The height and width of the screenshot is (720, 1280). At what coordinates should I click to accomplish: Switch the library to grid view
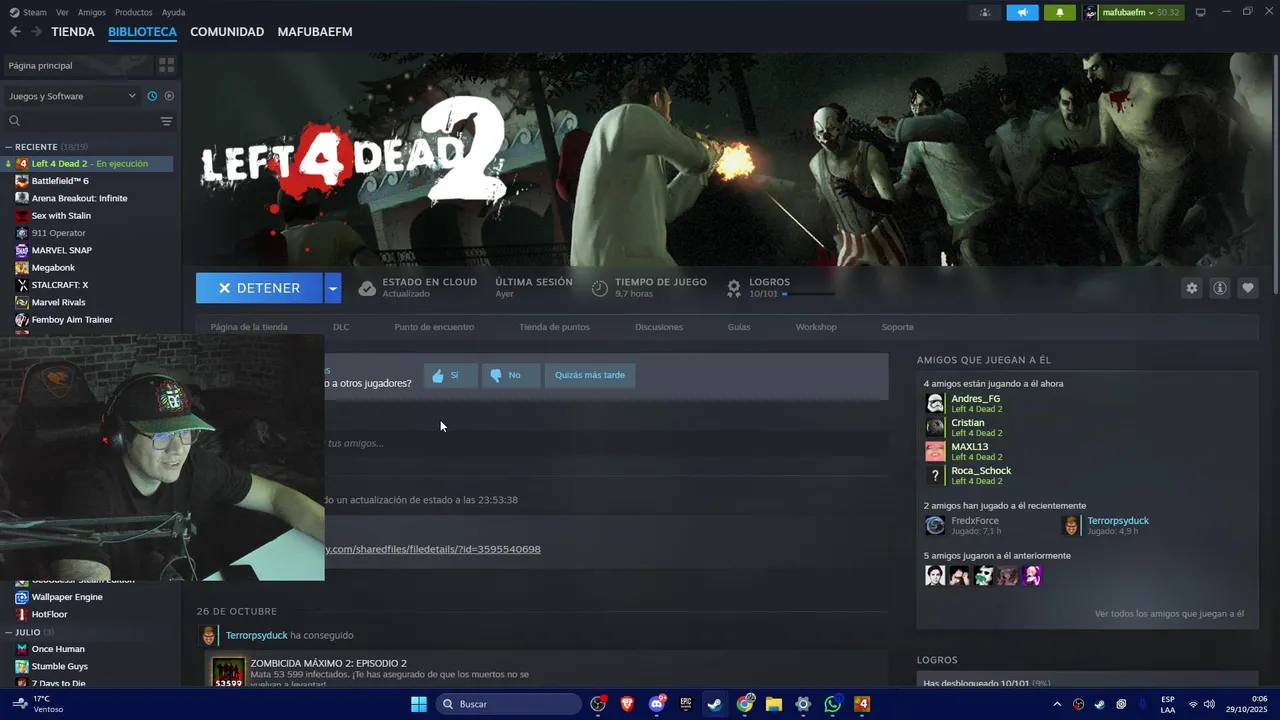click(x=166, y=65)
